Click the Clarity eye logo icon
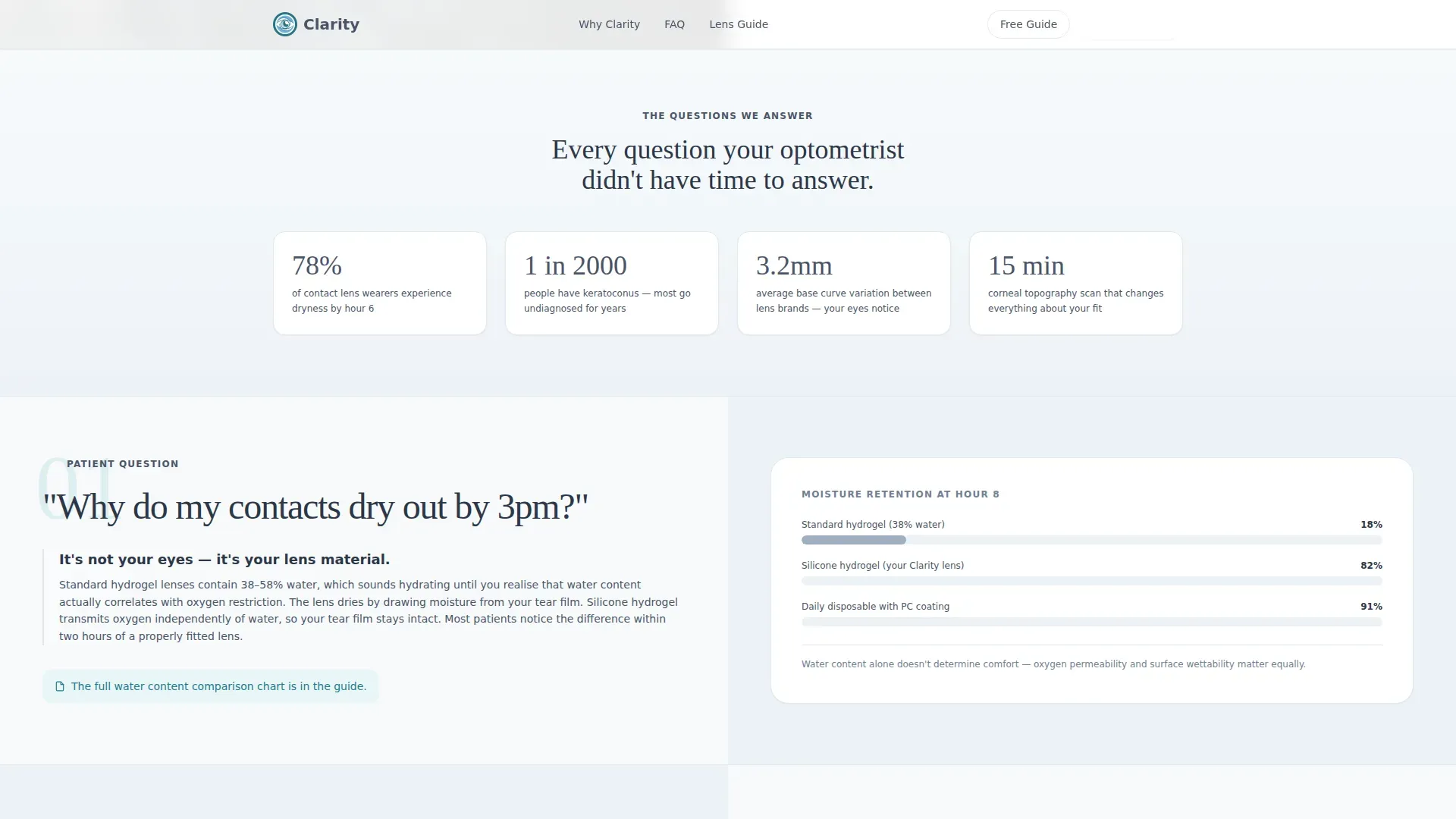Screen dimensions: 1456x819 (285, 24)
